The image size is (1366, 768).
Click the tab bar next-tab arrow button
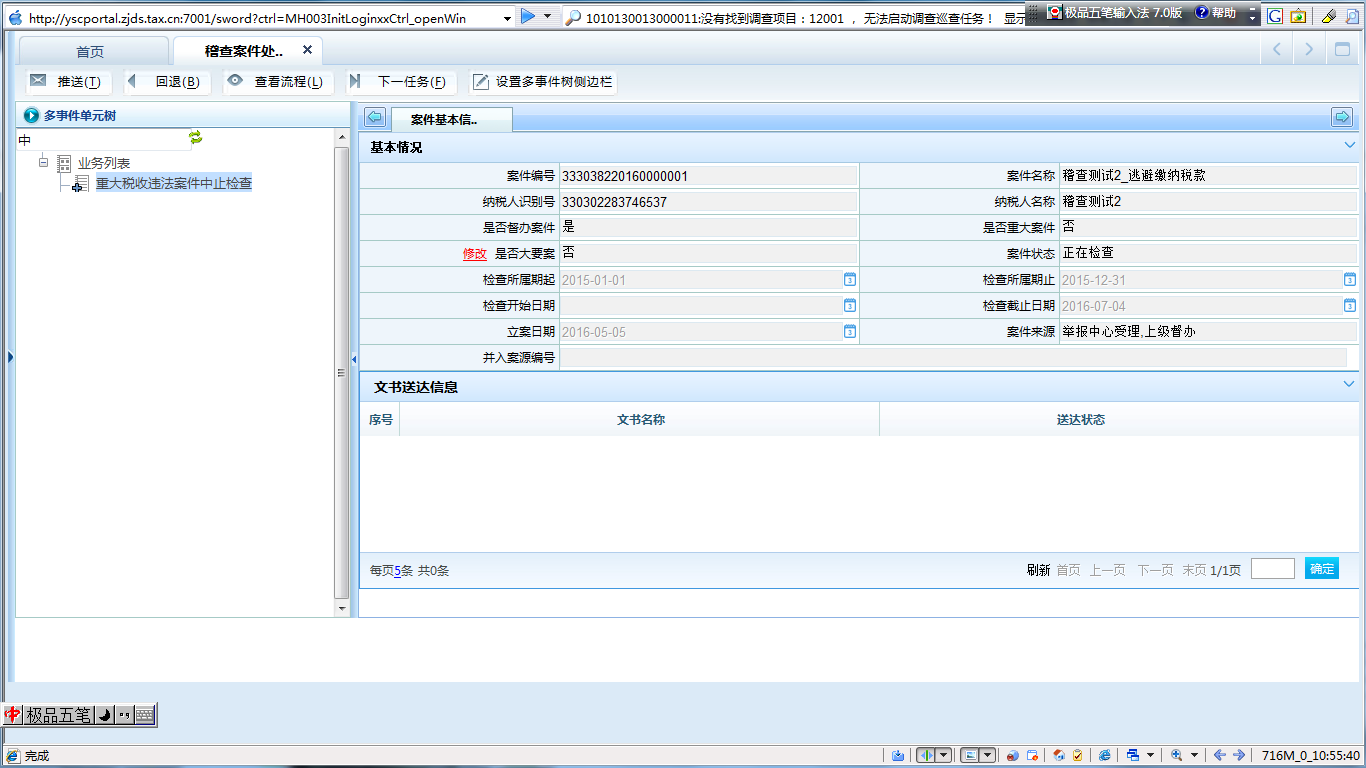(x=1309, y=50)
